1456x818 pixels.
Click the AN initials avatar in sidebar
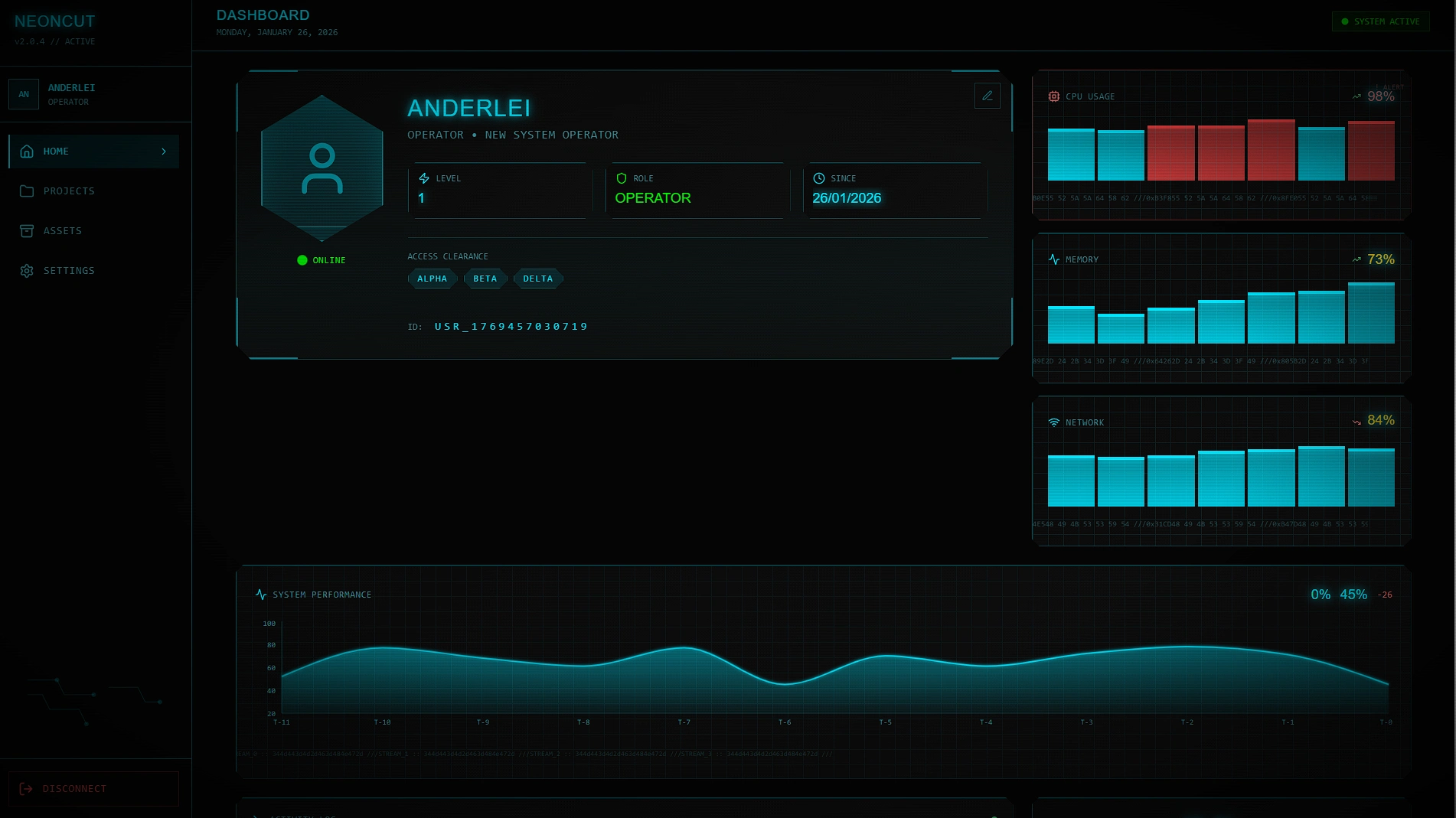pos(24,94)
